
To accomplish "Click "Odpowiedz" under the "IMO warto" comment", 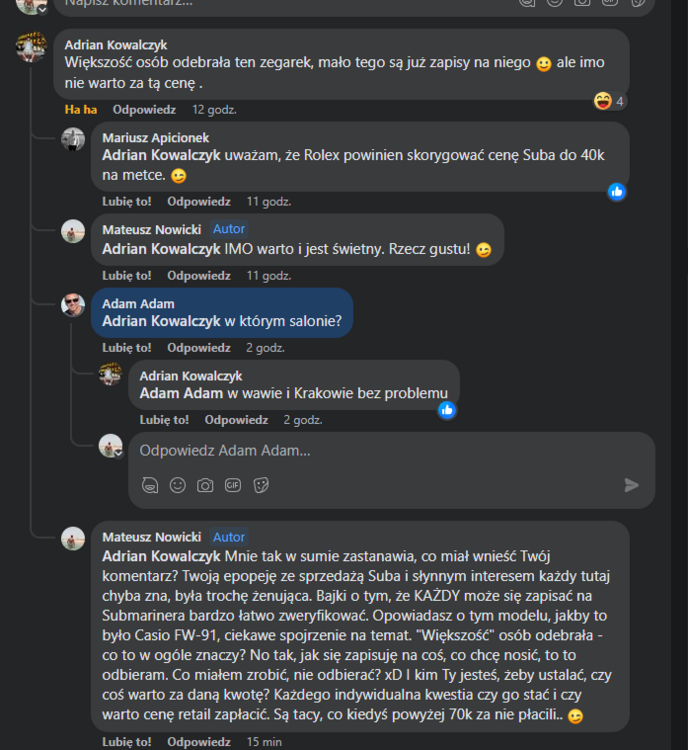I will [x=198, y=275].
